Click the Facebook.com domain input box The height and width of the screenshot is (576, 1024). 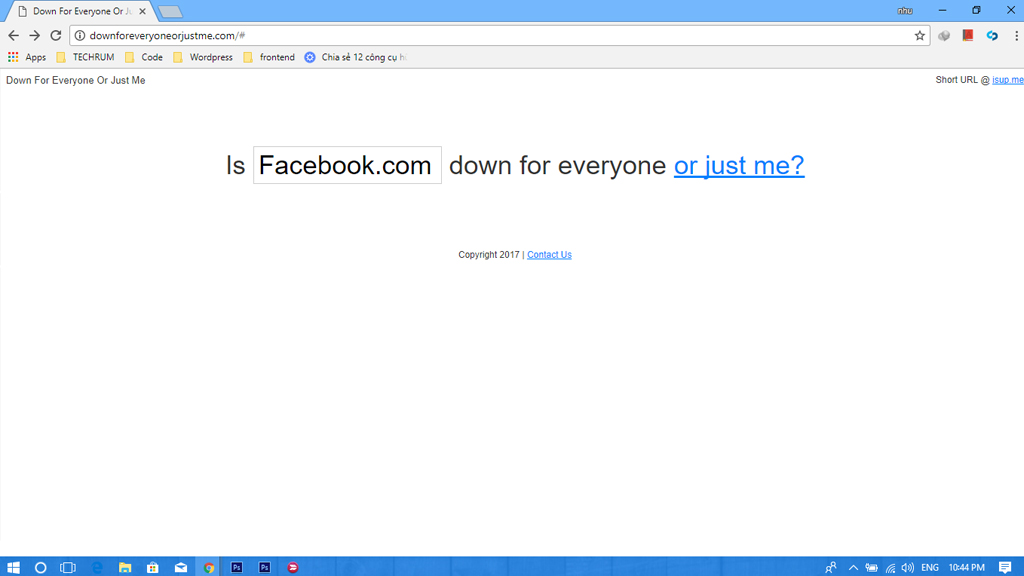point(347,165)
